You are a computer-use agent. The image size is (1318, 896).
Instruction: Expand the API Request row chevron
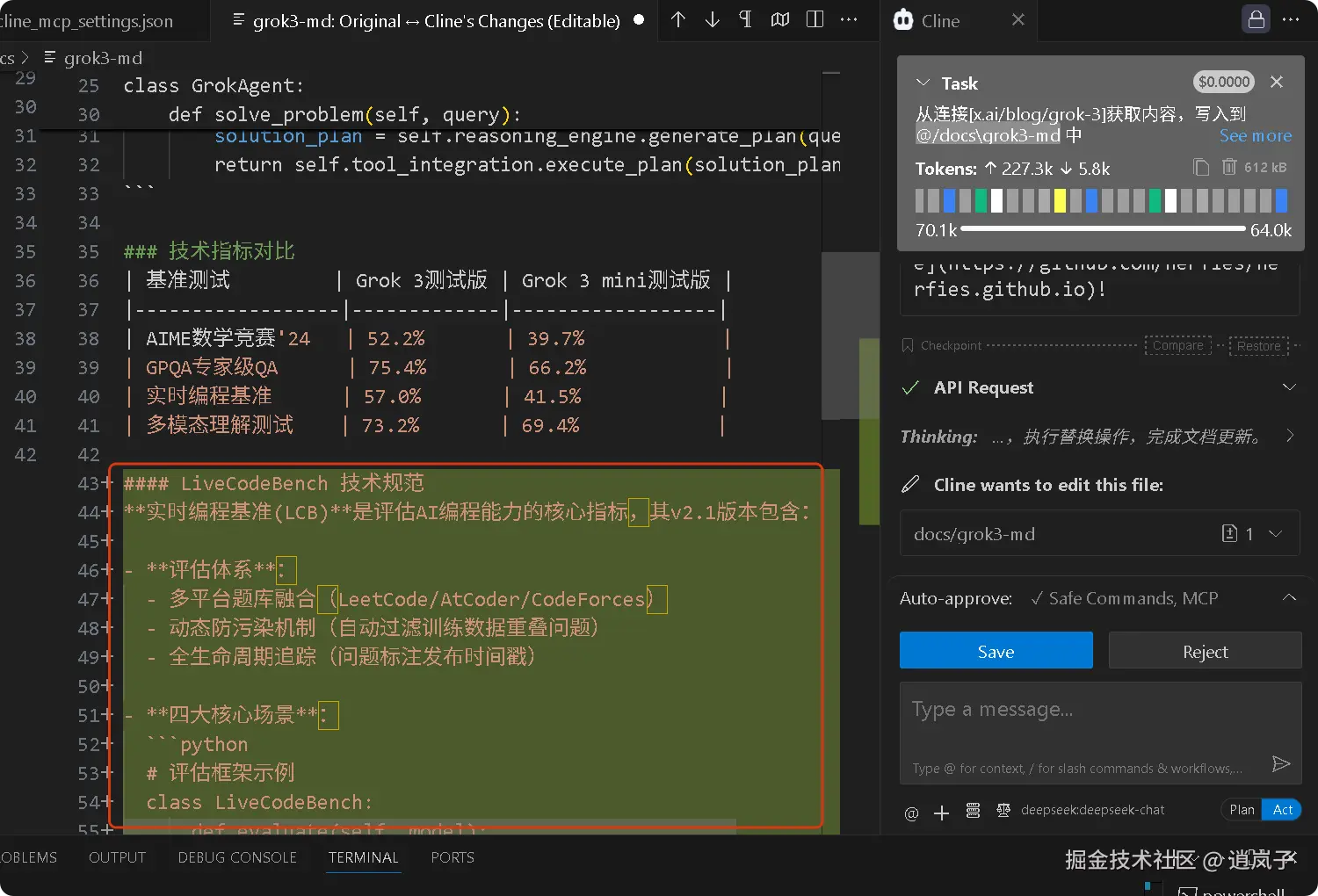1289,387
